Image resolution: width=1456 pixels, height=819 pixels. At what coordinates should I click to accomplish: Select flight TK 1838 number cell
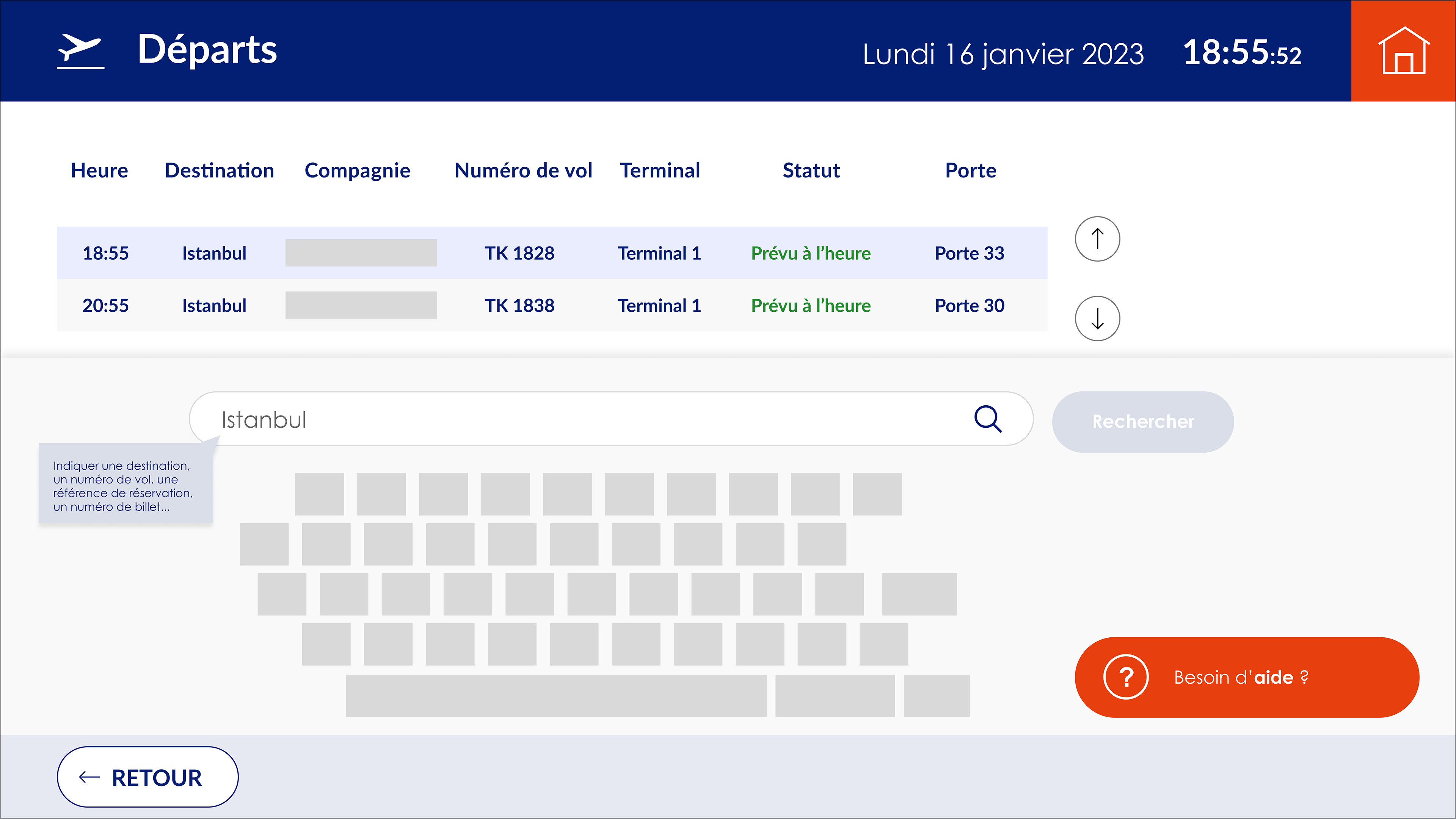coord(519,305)
